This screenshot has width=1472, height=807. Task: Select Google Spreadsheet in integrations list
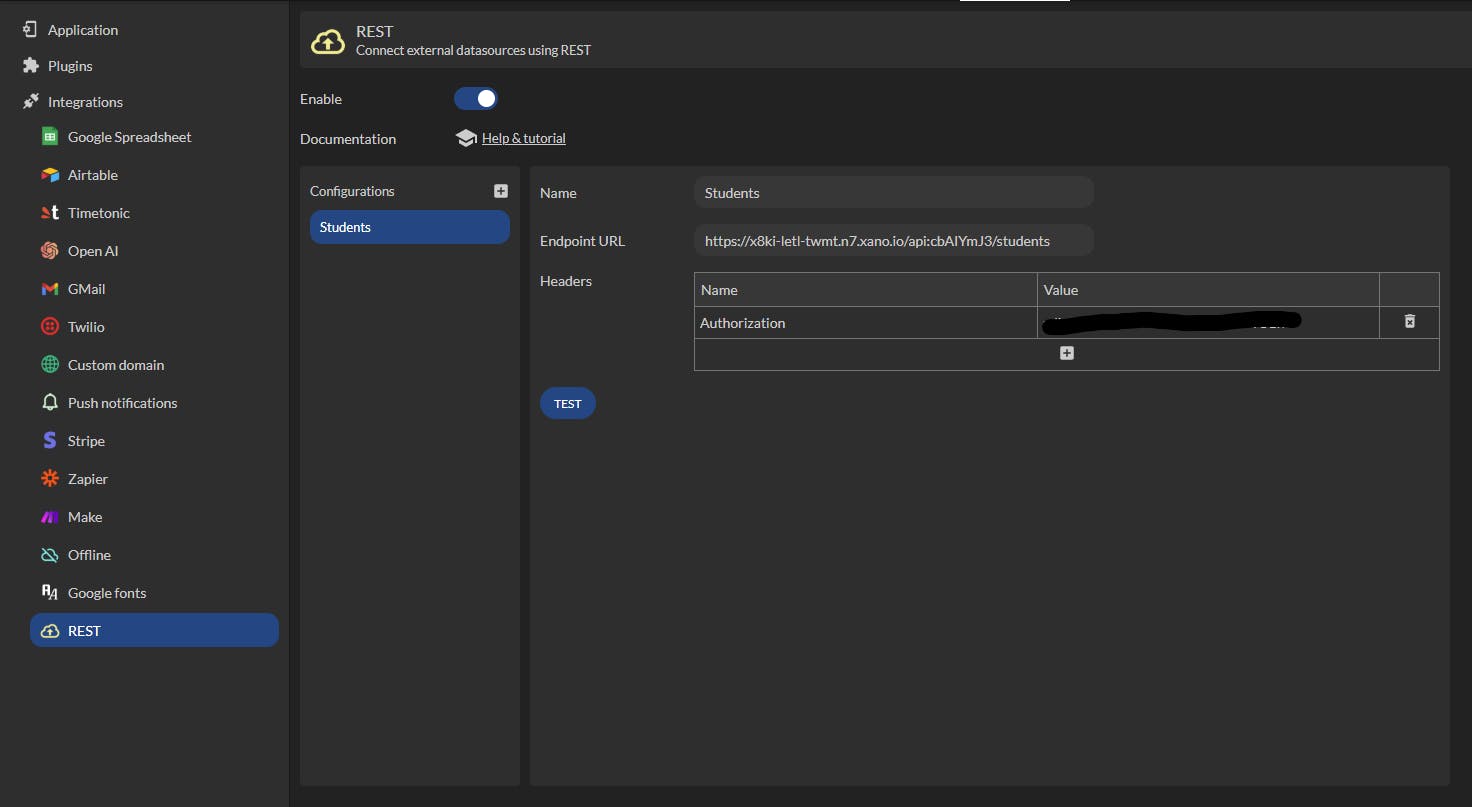point(130,137)
